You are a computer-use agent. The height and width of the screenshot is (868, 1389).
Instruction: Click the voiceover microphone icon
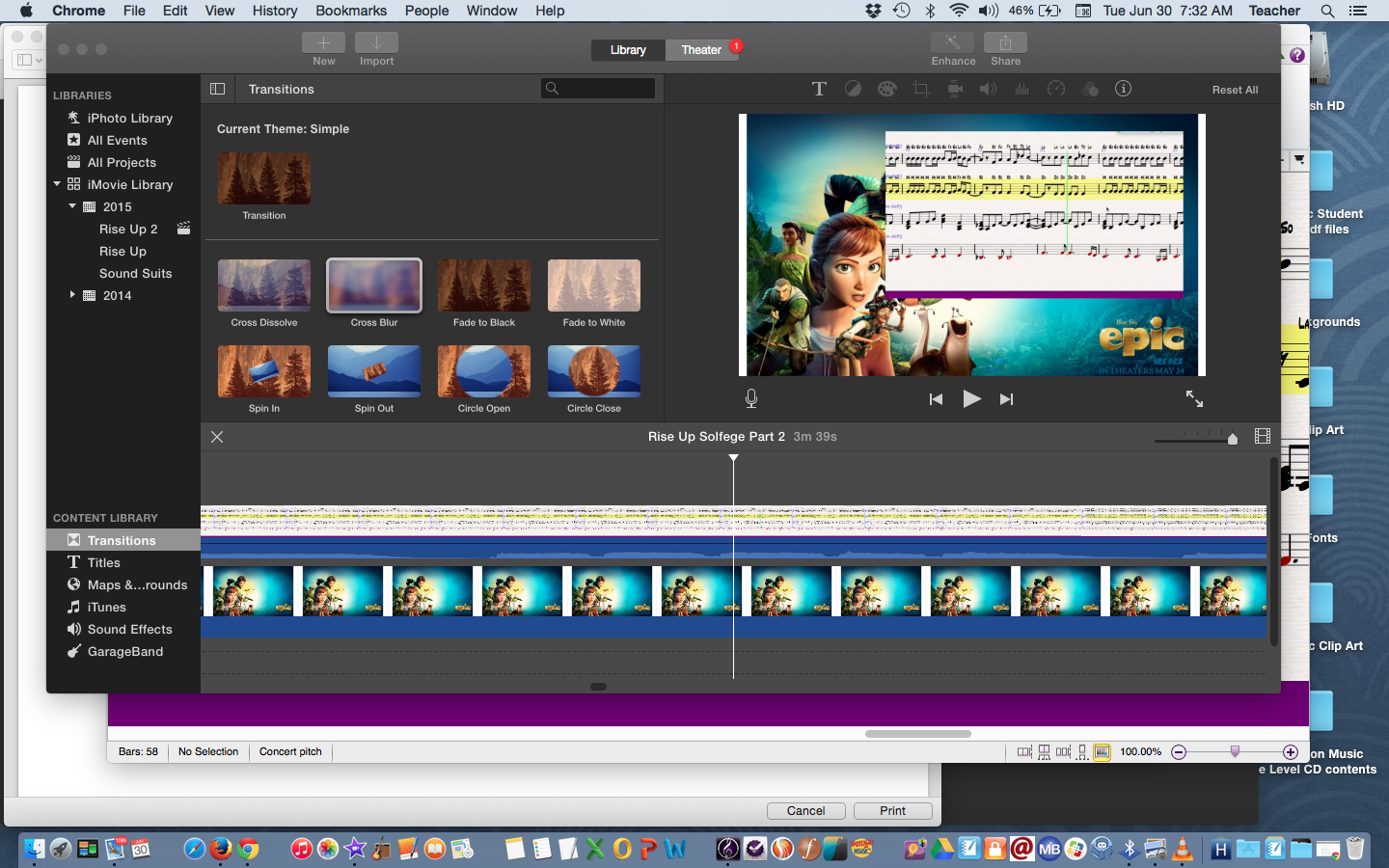tap(750, 398)
